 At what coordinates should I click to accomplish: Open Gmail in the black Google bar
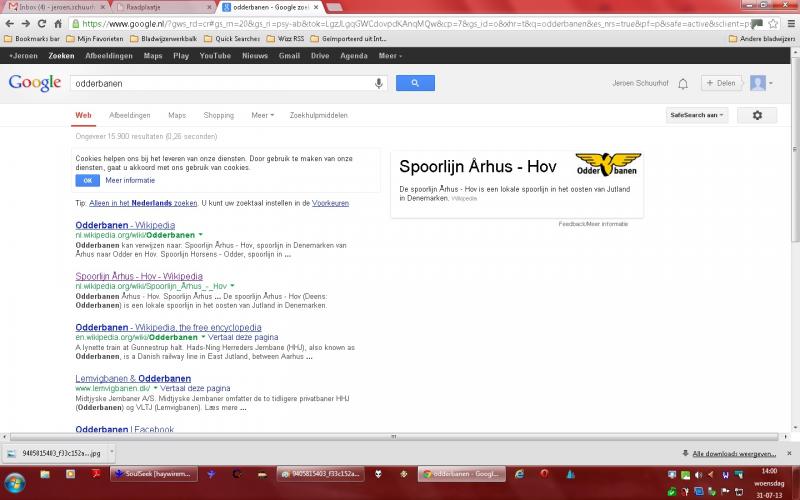tap(289, 56)
